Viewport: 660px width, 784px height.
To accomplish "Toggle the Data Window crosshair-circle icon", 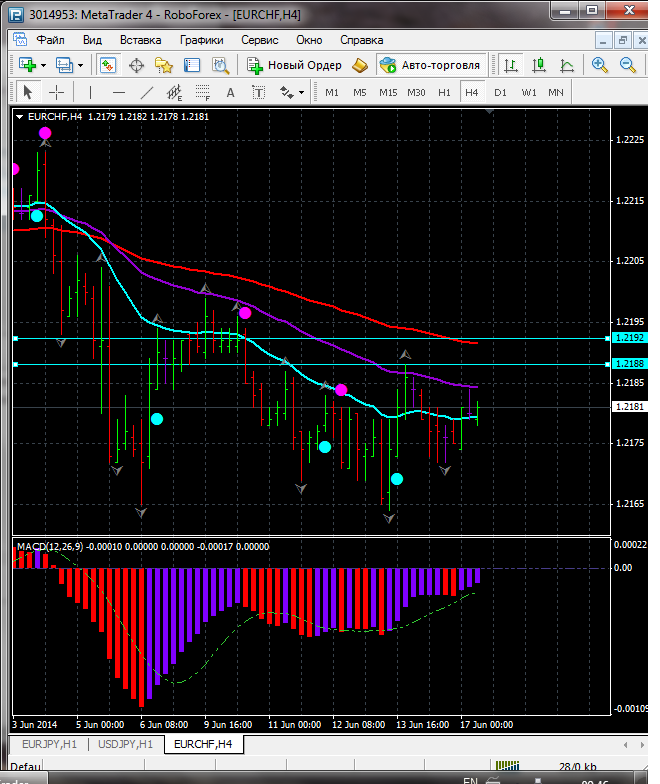I will coord(136,65).
